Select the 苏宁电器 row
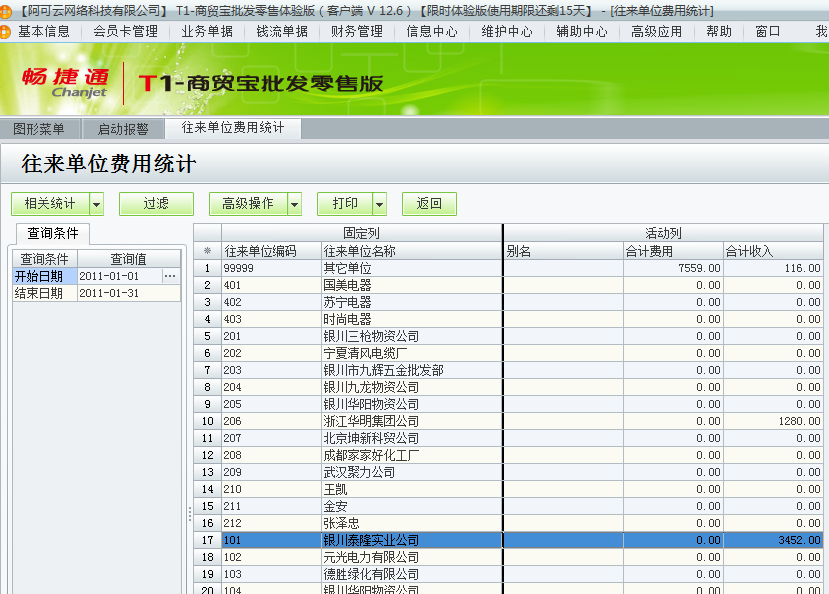829x594 pixels. pyautogui.click(x=509, y=302)
